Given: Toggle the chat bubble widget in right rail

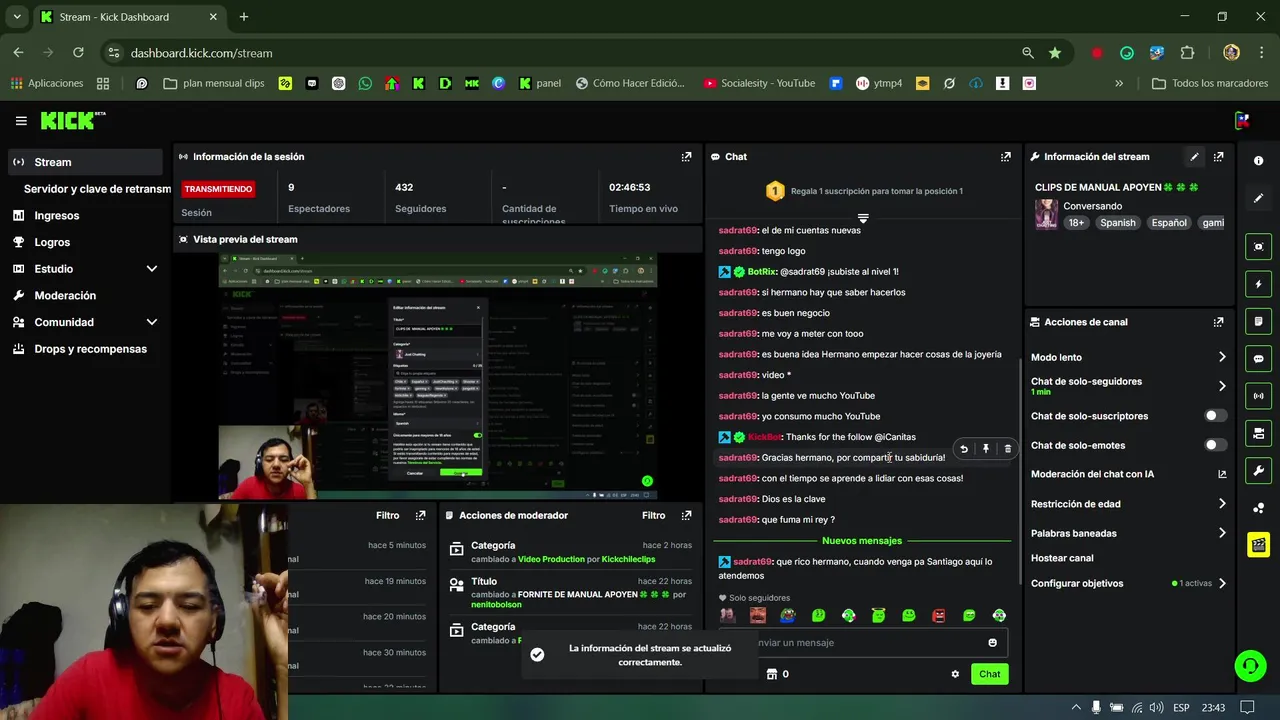Looking at the screenshot, I should point(1259,358).
